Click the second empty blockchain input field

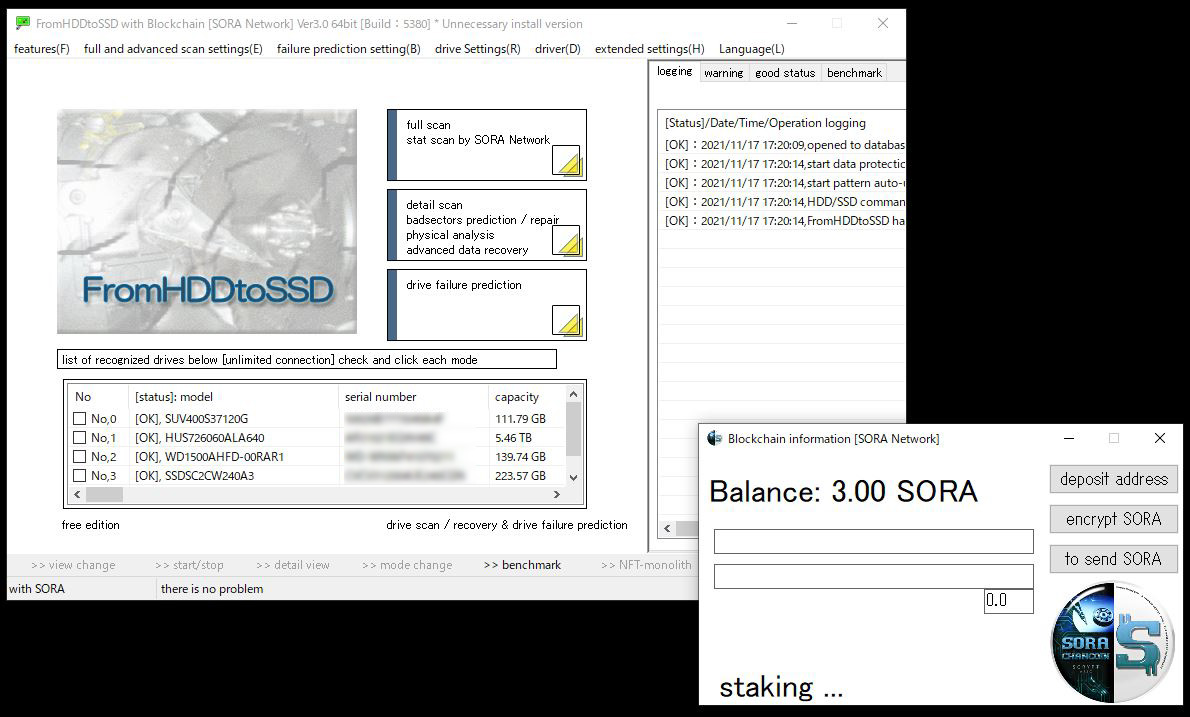(x=874, y=576)
